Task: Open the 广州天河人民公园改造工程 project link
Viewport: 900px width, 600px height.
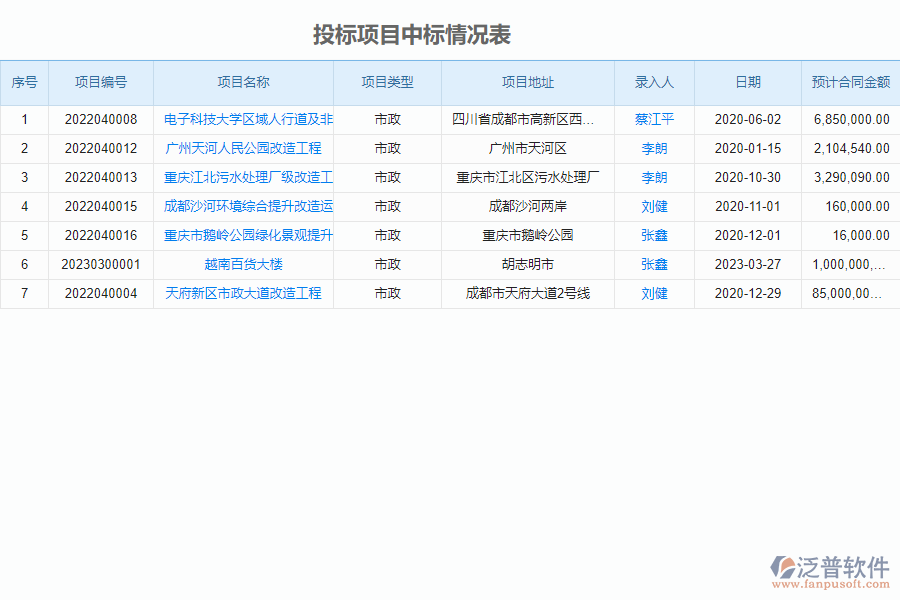Action: [245, 148]
